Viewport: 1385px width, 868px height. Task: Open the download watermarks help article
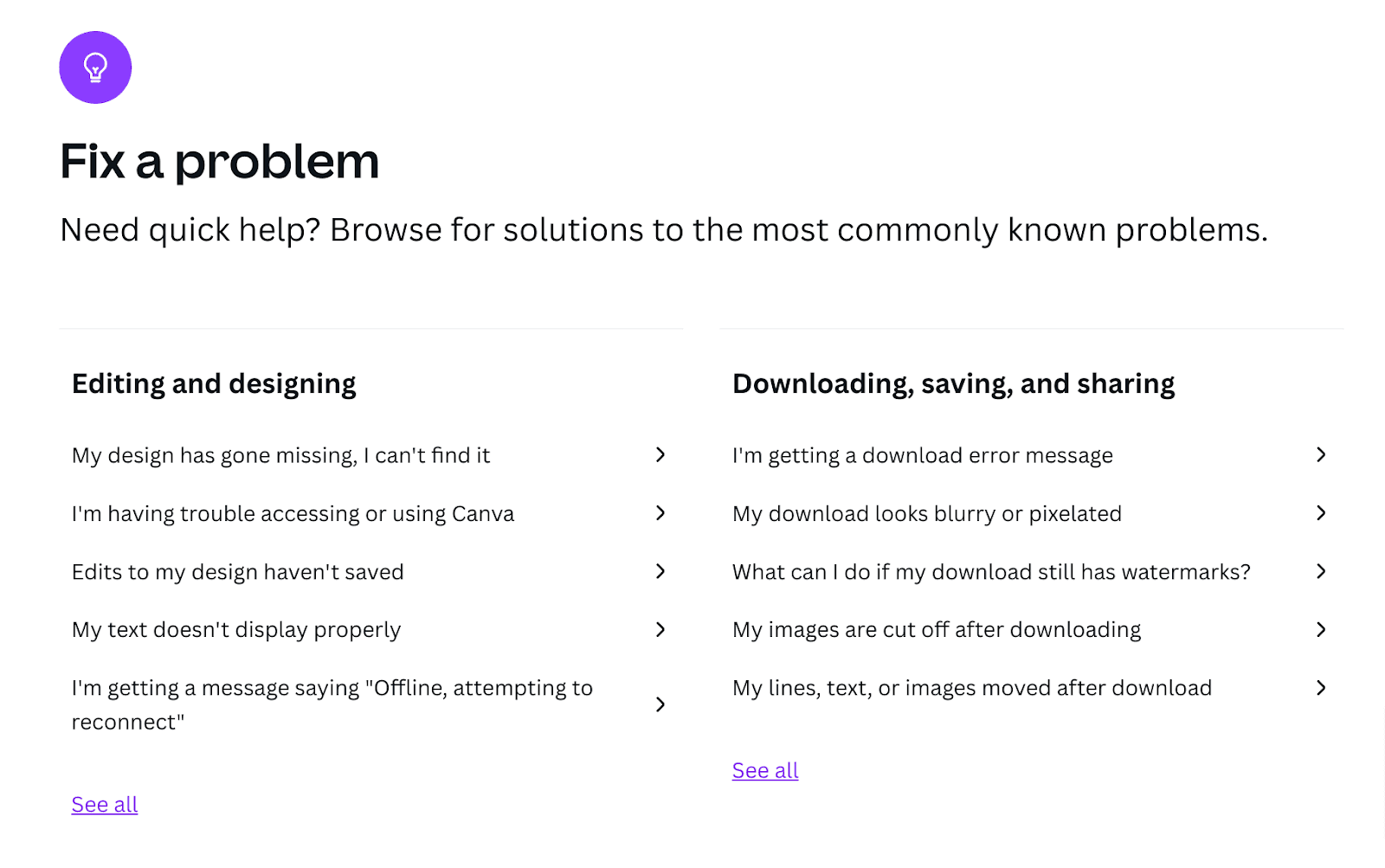coord(991,572)
